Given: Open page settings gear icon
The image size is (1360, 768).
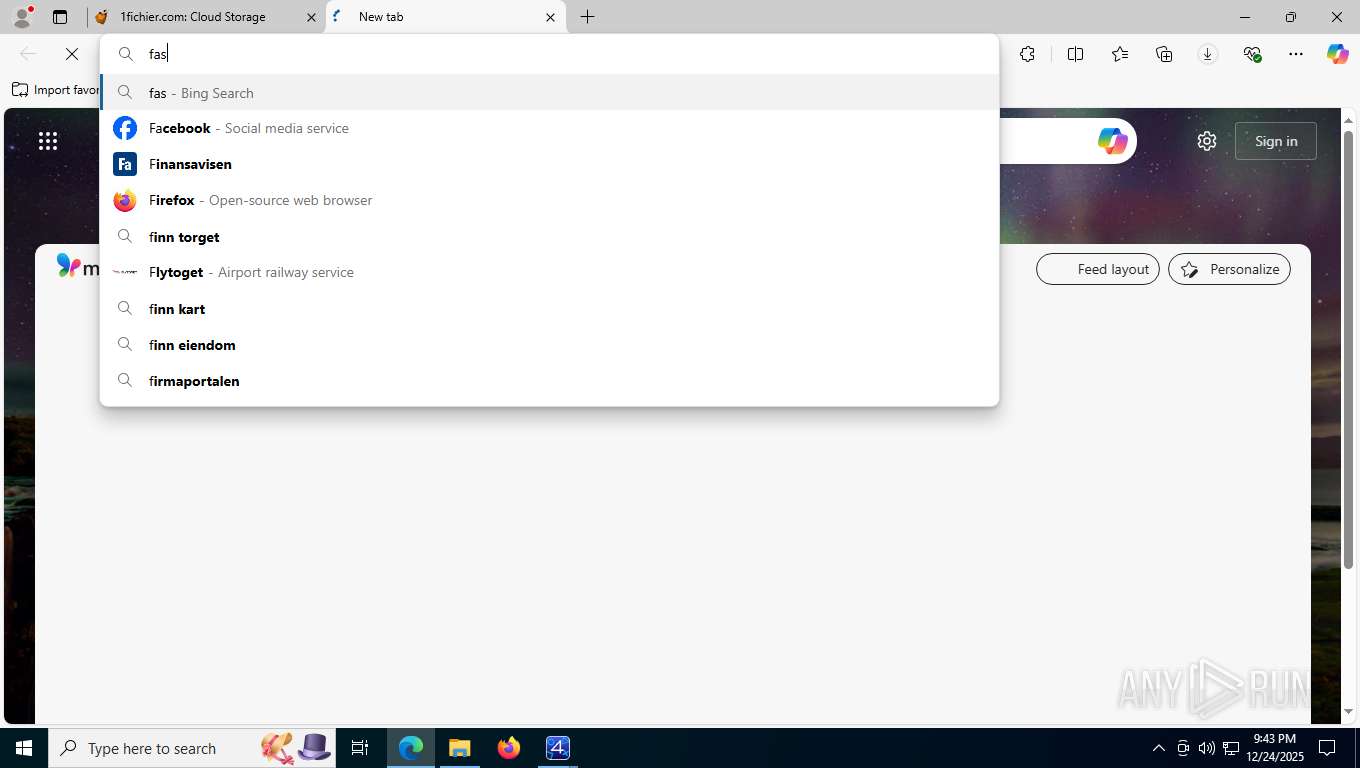Looking at the screenshot, I should (1206, 141).
